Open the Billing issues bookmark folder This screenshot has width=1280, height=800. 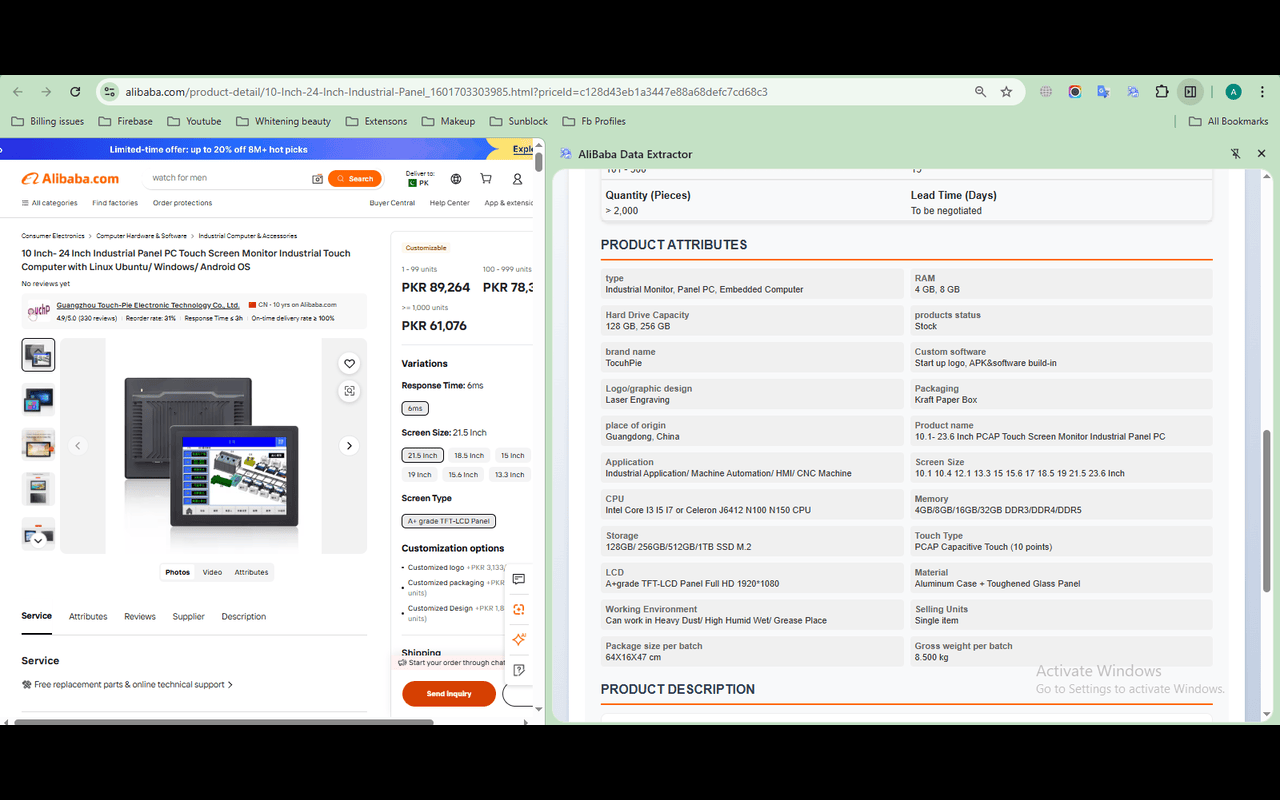[48, 121]
